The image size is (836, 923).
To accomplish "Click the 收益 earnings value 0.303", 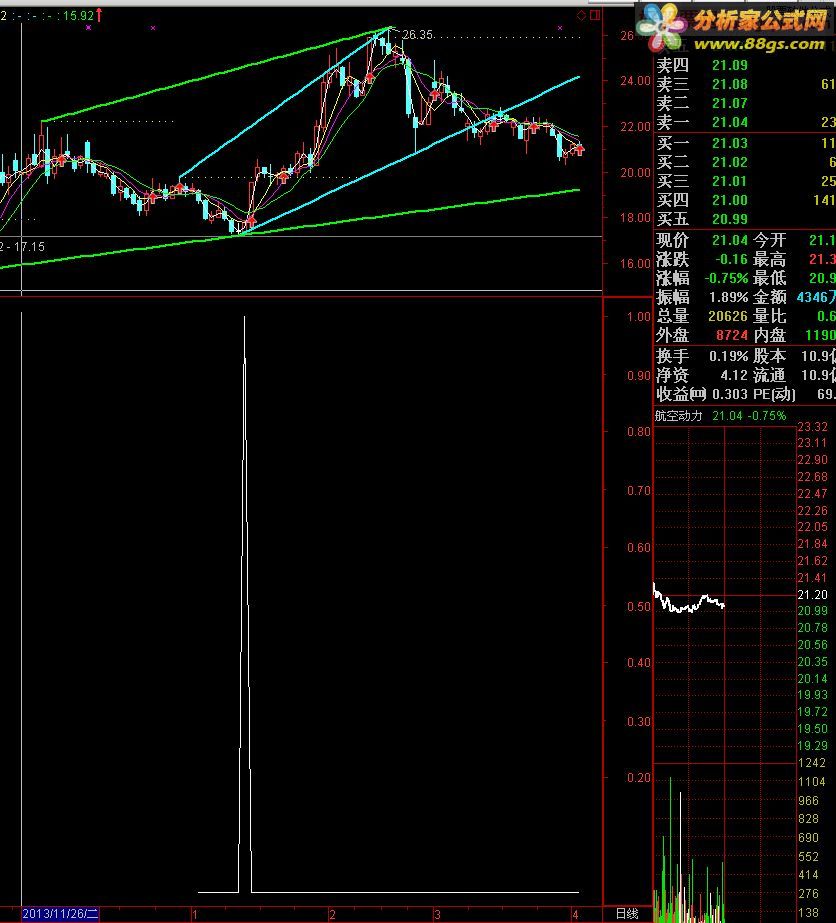I will point(729,394).
